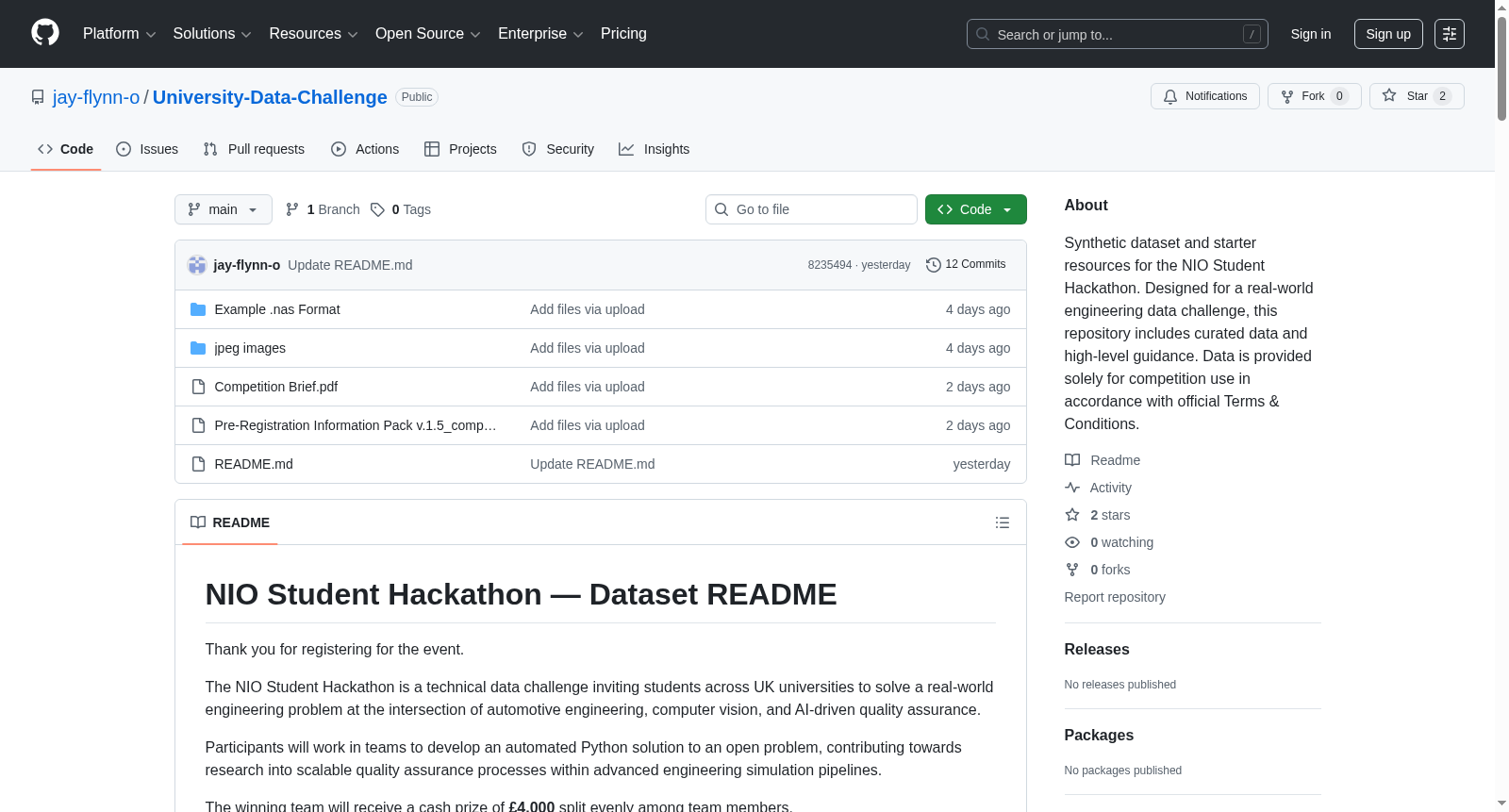Expand the Enterprise menu

540,34
